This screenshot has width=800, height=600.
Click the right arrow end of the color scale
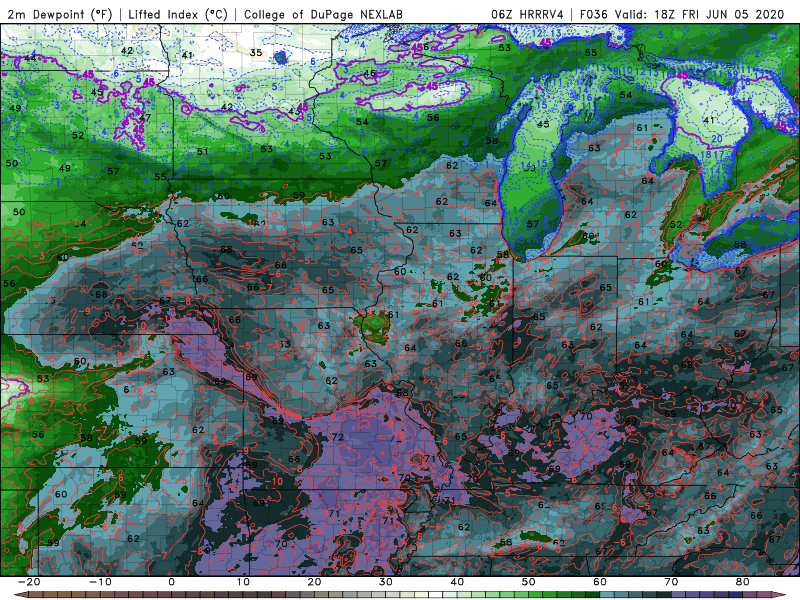click(780, 595)
